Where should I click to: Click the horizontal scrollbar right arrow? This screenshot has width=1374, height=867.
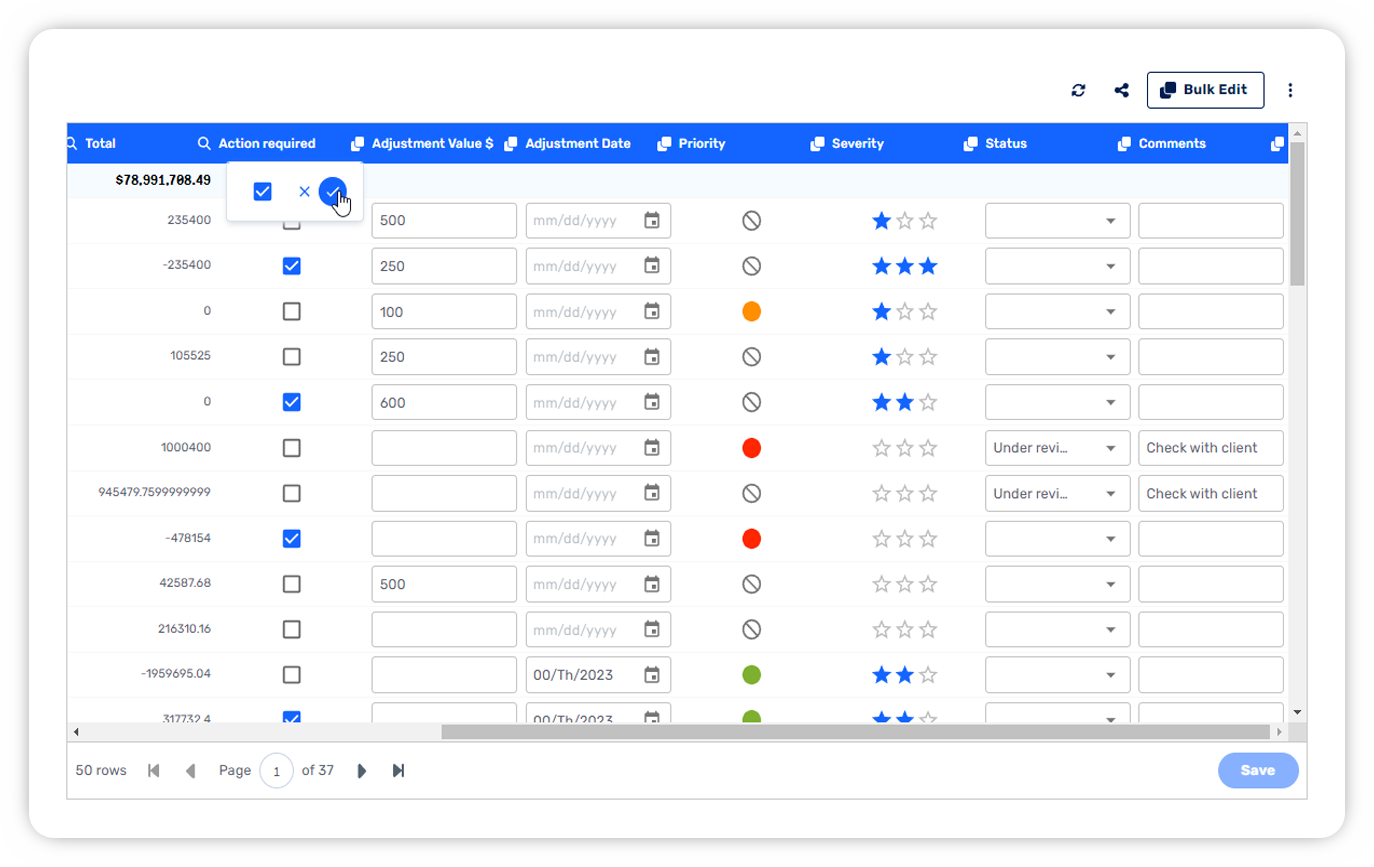click(1279, 732)
